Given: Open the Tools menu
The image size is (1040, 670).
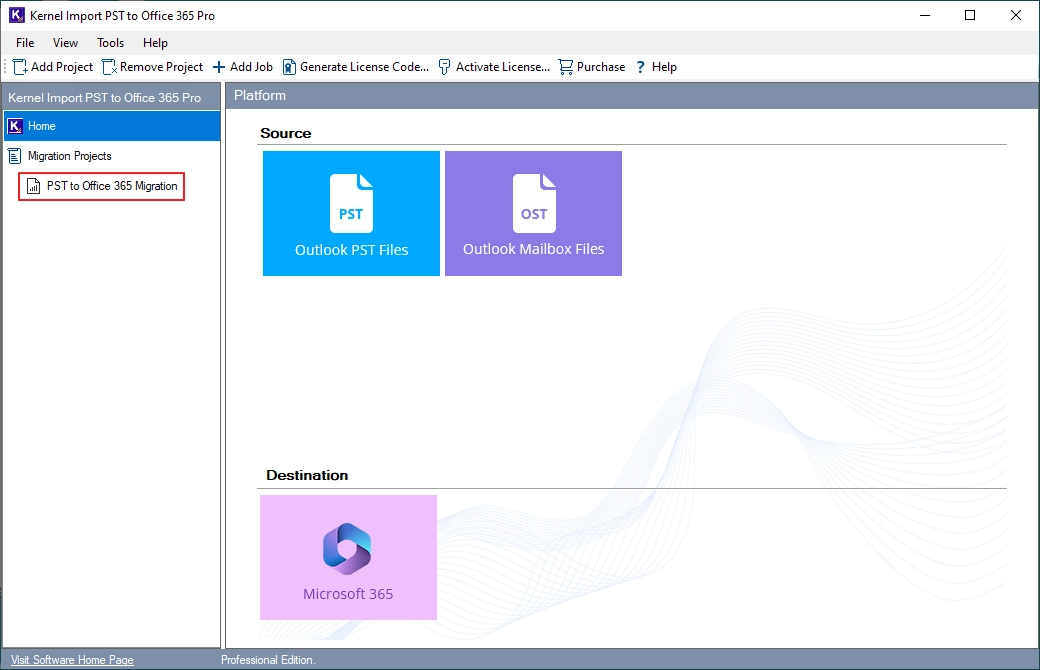Looking at the screenshot, I should 110,42.
